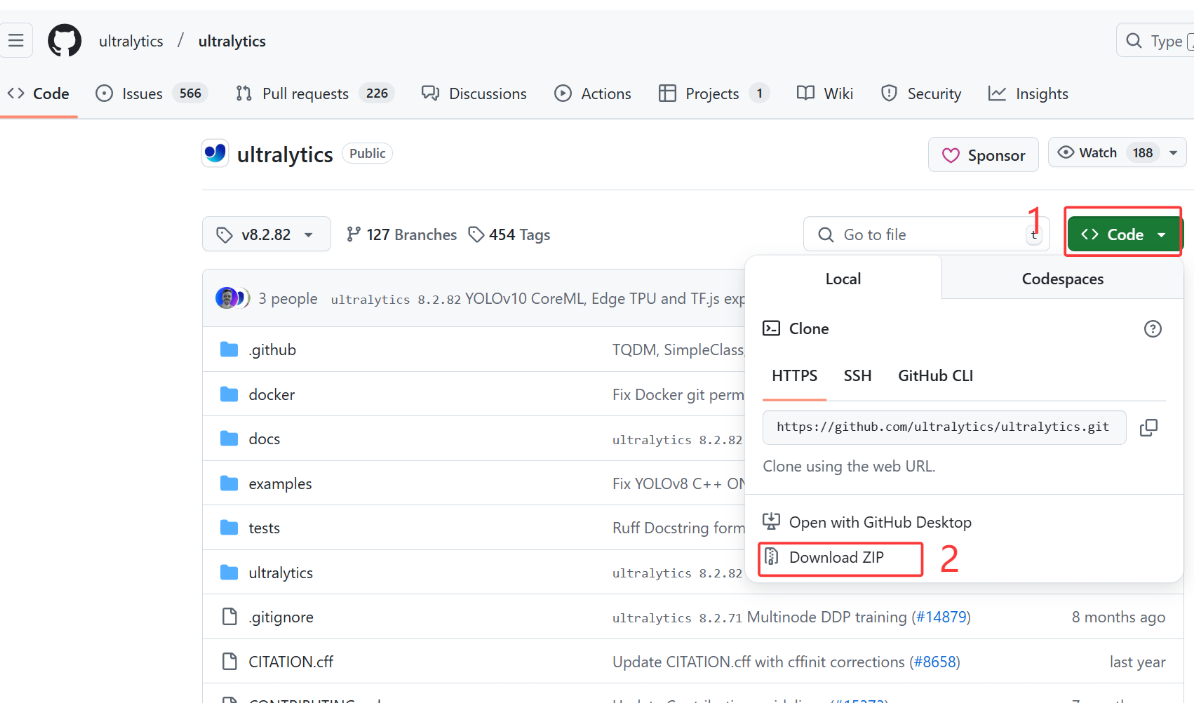The image size is (1198, 703).
Task: Open the .github folder name
Action: click(x=272, y=350)
